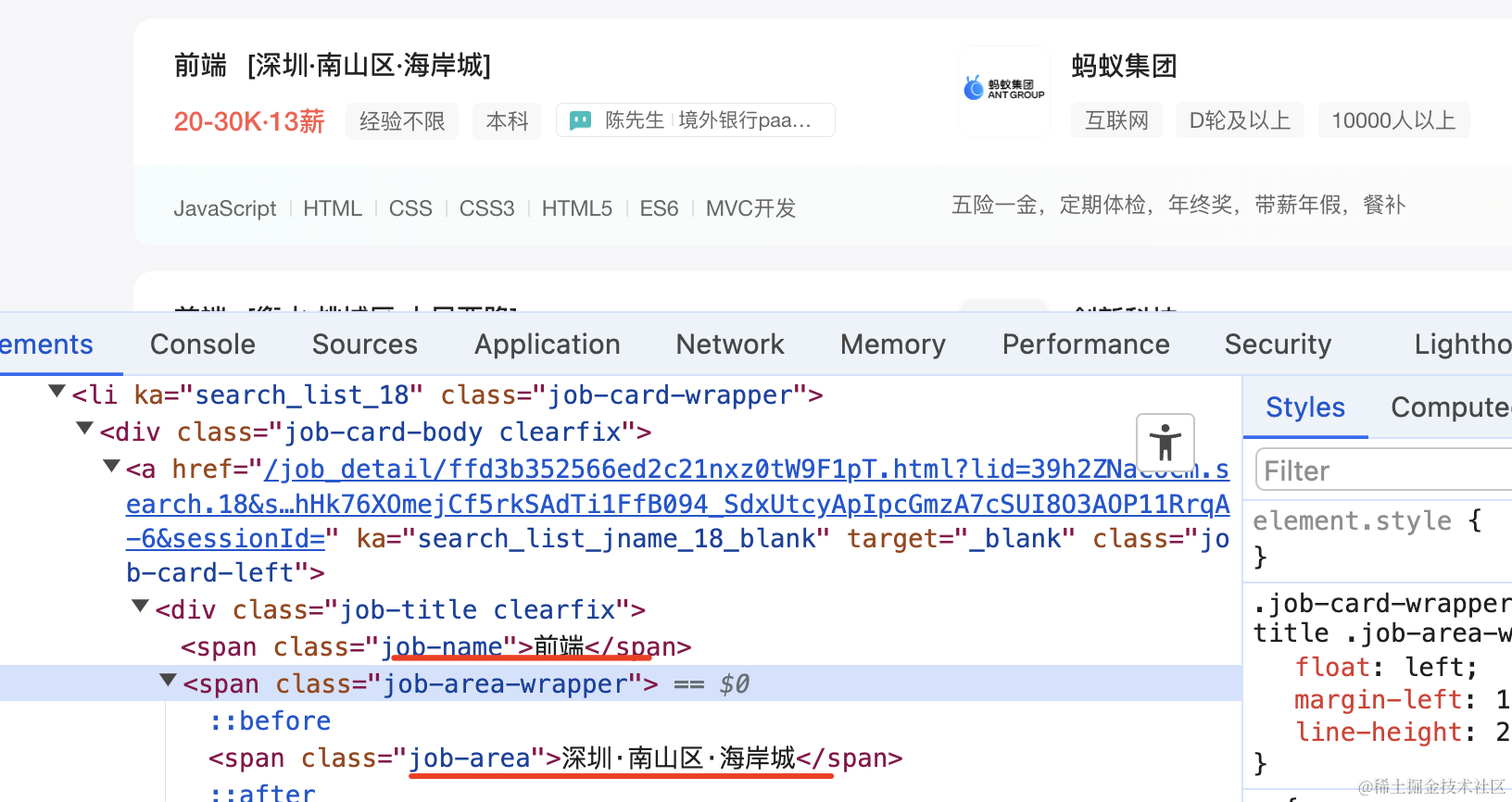Screen dimensions: 1512x802
Task: Click the Ant Group company logo
Action: click(x=1004, y=89)
